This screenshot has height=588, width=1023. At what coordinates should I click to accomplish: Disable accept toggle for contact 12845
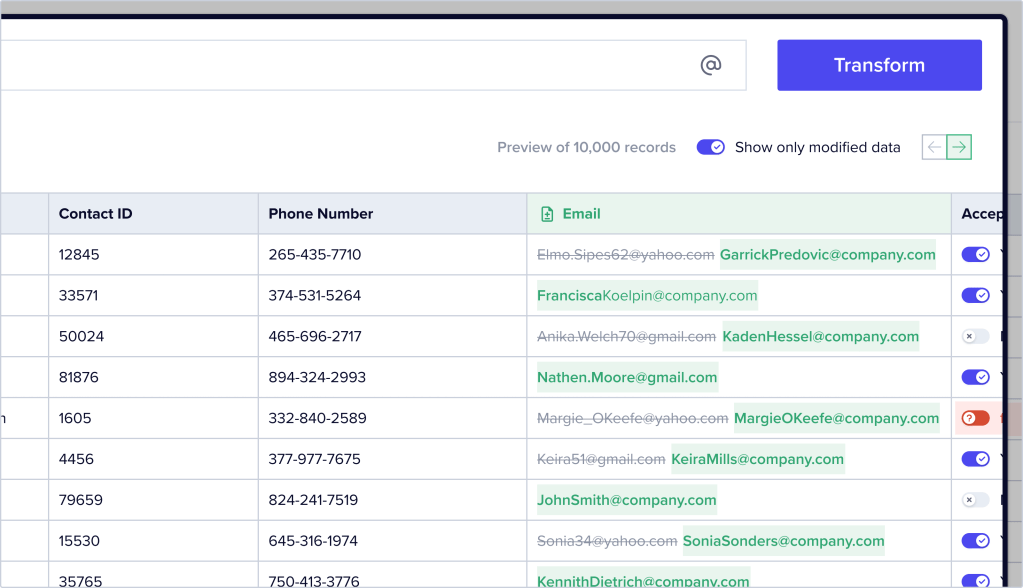pos(975,255)
